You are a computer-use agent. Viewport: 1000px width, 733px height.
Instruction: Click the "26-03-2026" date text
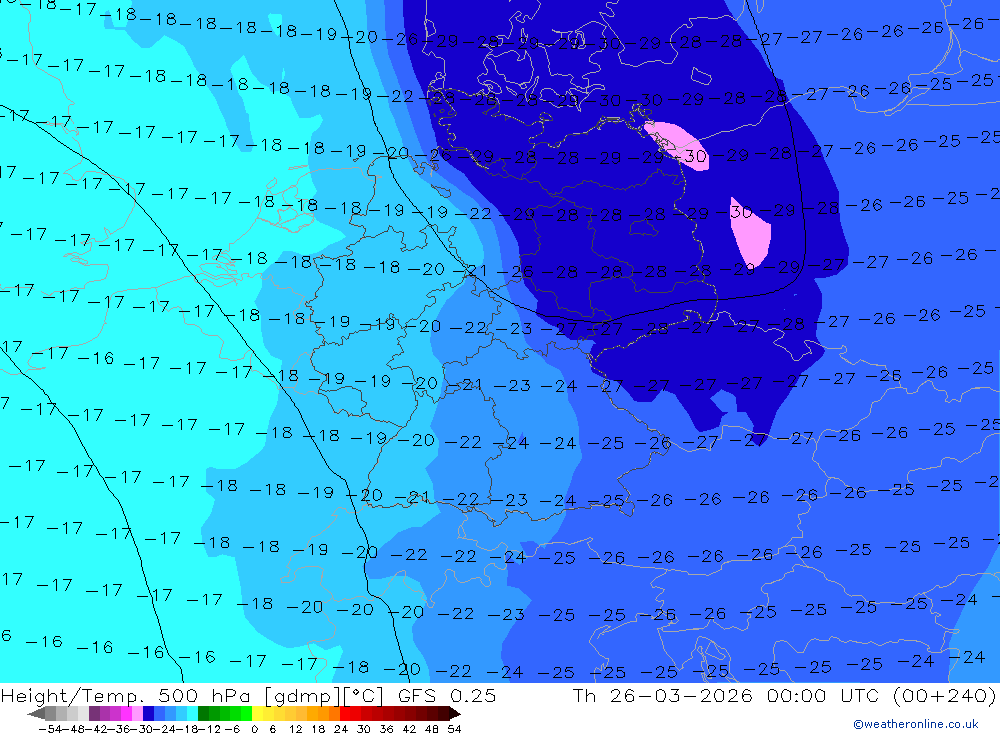click(x=681, y=695)
